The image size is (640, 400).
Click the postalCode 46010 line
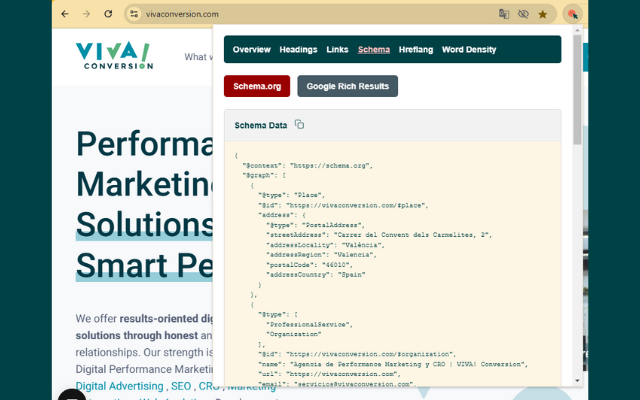pos(309,265)
